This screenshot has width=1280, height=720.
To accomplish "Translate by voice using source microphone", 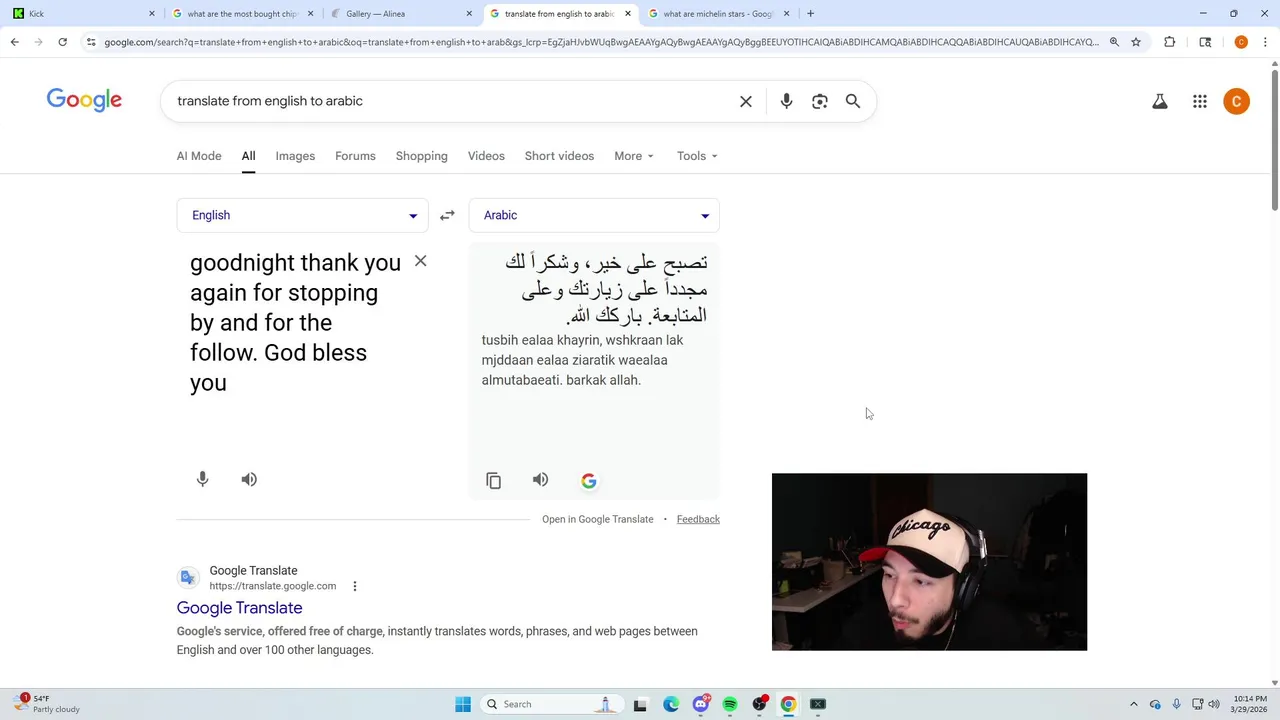I will click(x=202, y=479).
